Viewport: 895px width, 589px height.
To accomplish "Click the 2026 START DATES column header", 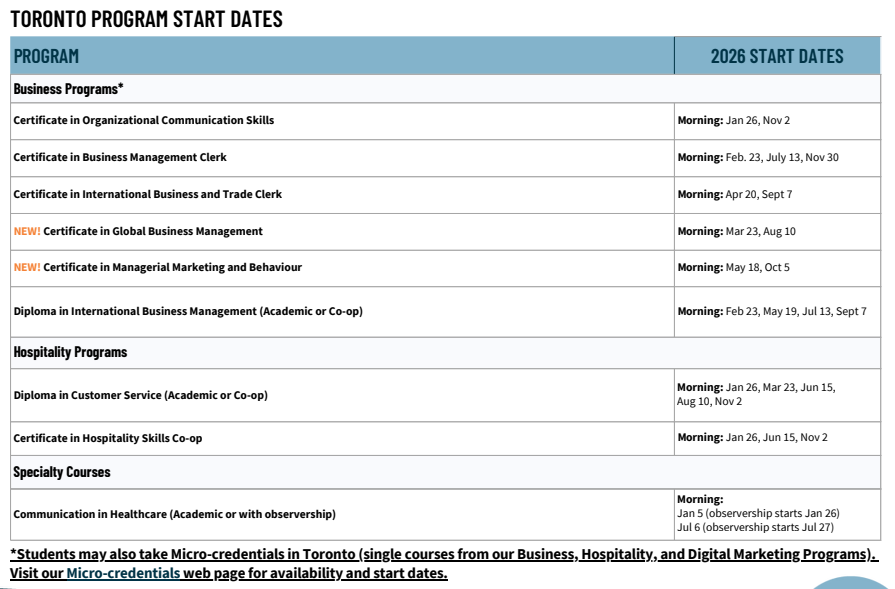I will pos(777,56).
